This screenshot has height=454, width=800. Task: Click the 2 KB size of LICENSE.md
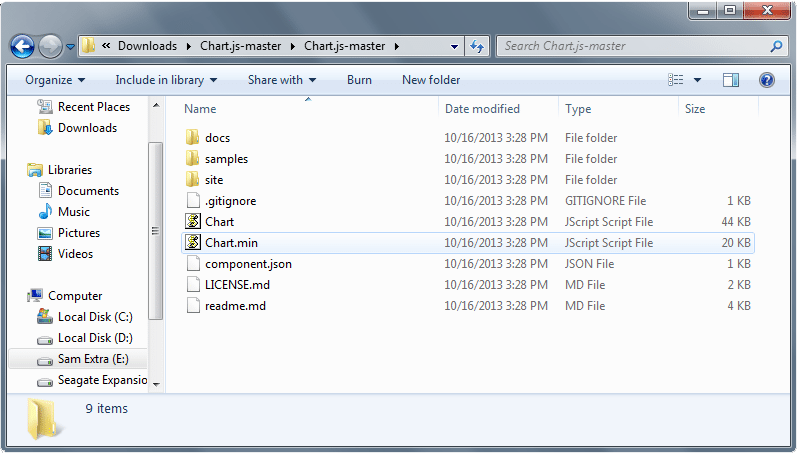[x=739, y=285]
